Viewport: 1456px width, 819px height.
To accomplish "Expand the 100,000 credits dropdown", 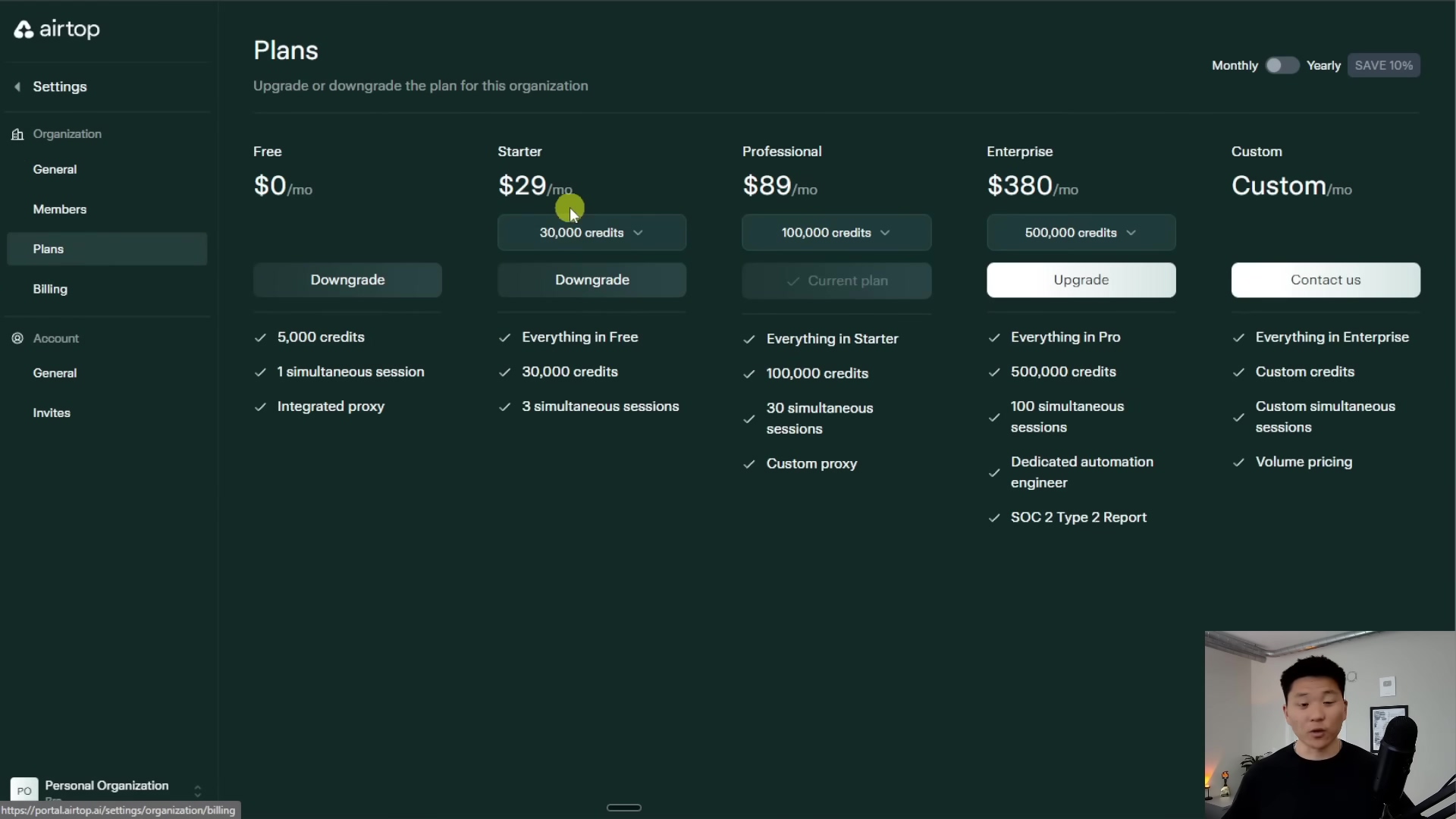I will [836, 233].
